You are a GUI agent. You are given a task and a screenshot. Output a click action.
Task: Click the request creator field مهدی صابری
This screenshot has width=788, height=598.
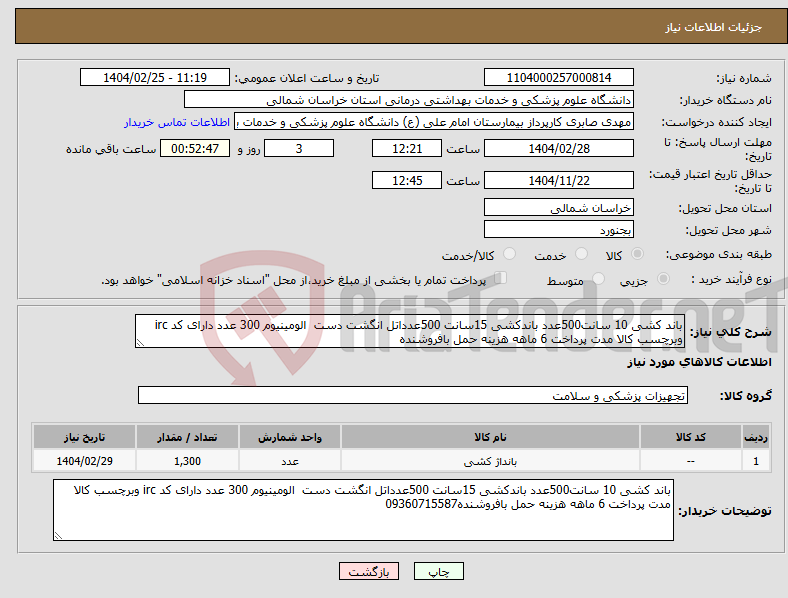(434, 122)
